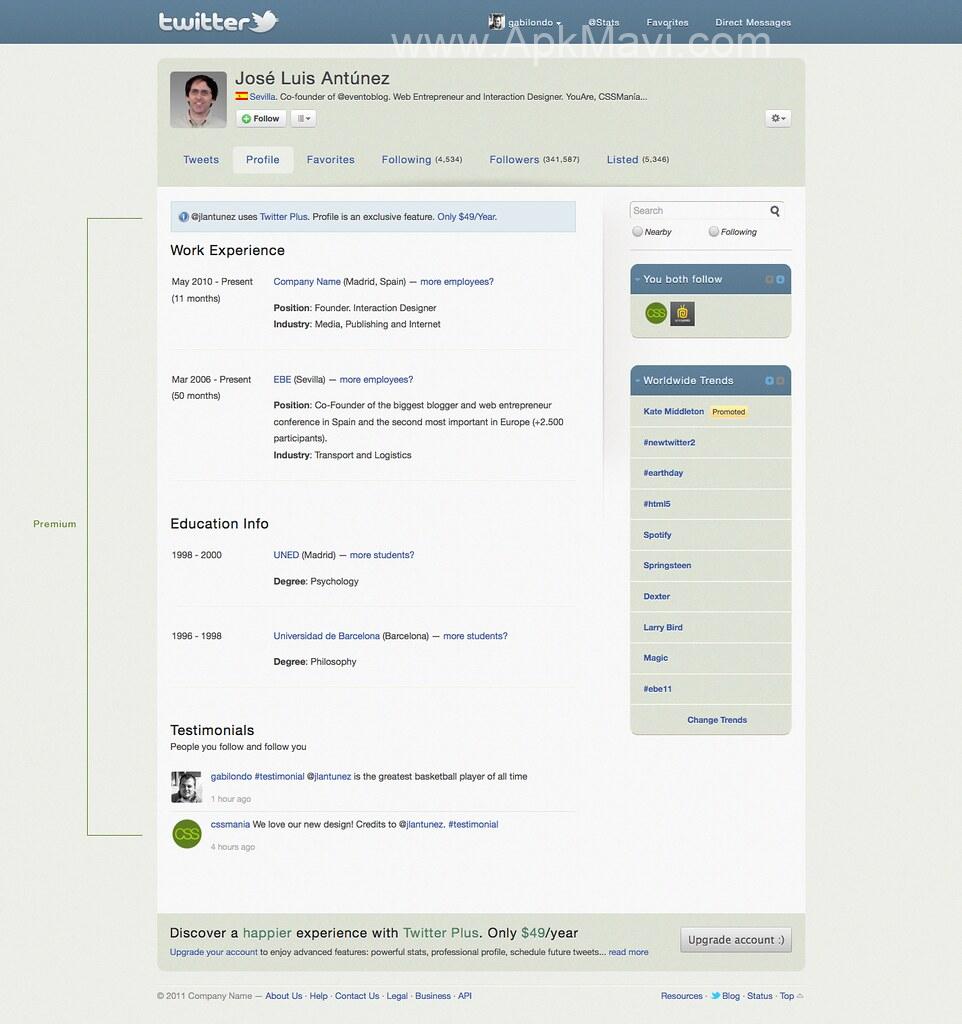The image size is (962, 1024).
Task: Open the green CSS avatar under You both follow
Action: tap(656, 314)
